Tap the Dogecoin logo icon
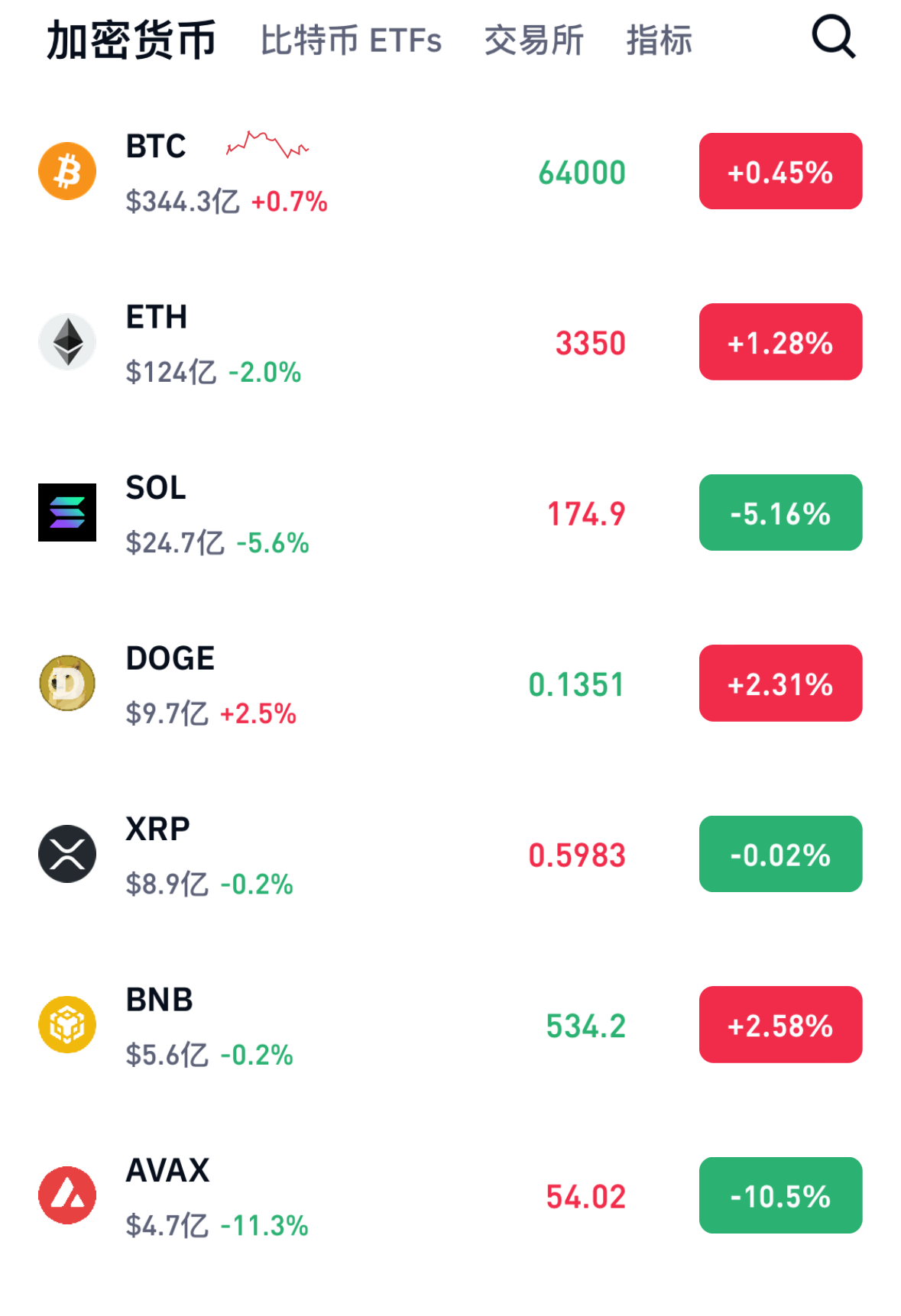 [67, 683]
